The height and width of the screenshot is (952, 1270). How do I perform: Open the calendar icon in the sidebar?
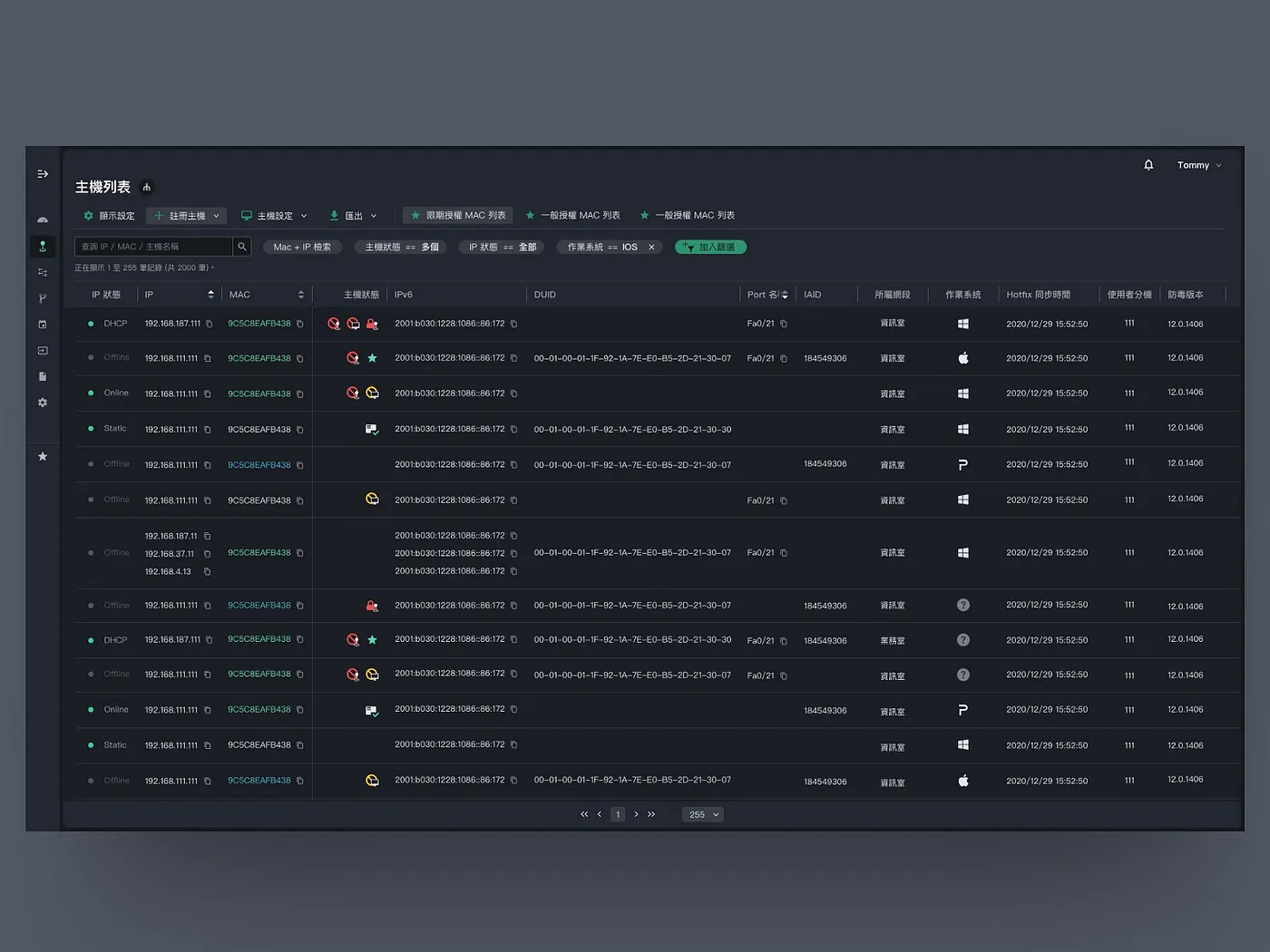(43, 325)
